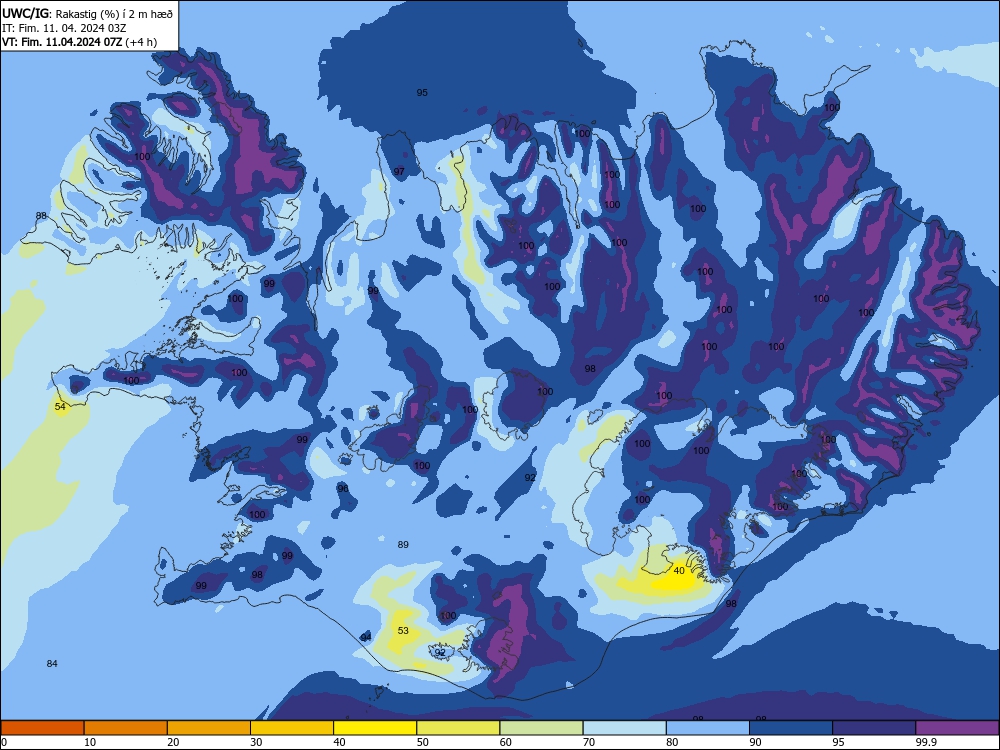
Task: Click the legend label "90"
Action: coord(756,742)
